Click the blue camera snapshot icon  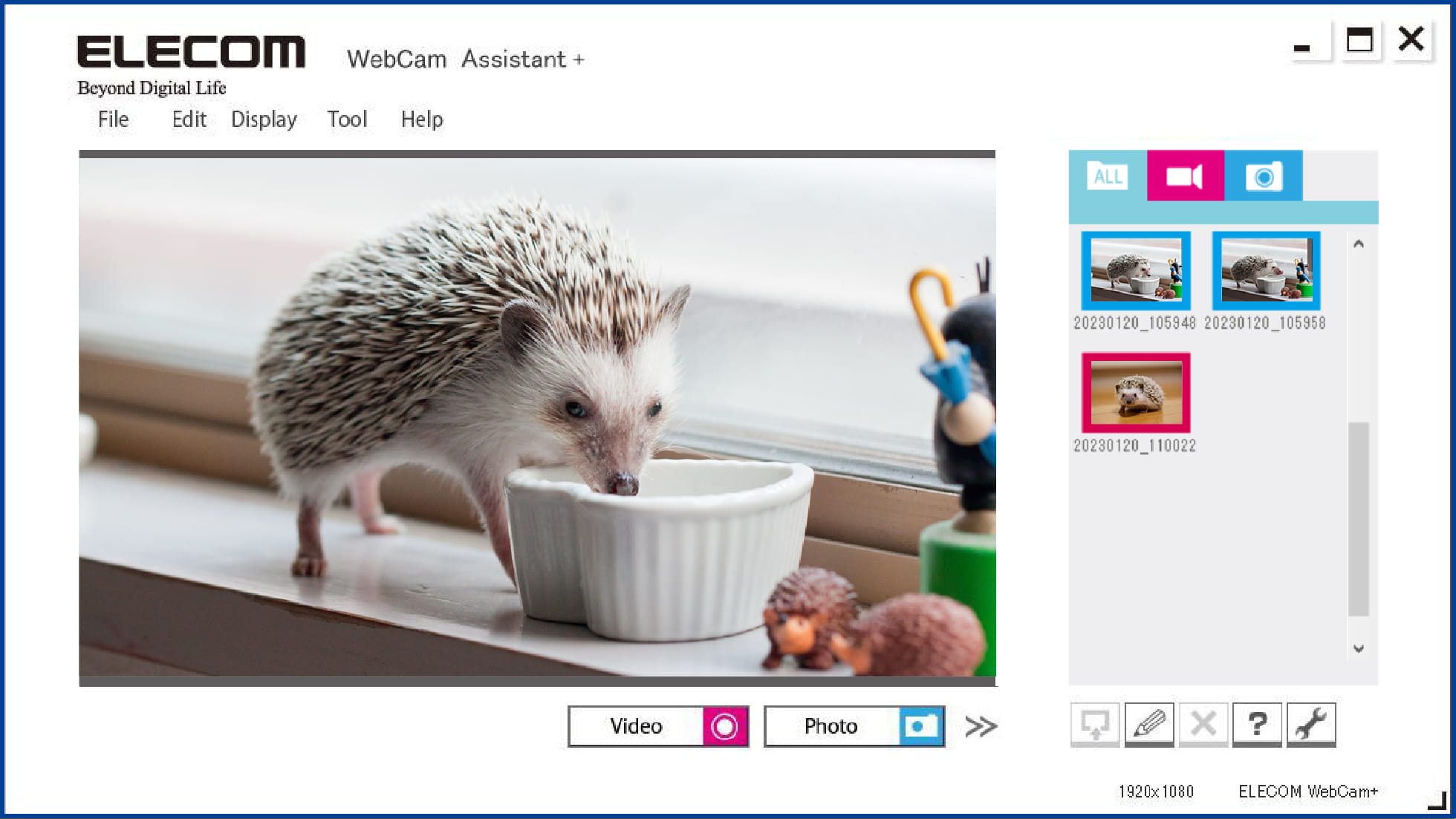(x=920, y=726)
